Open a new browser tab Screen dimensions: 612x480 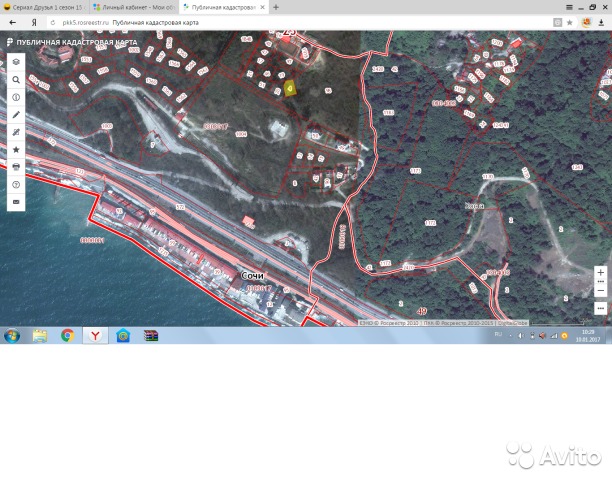click(x=276, y=7)
